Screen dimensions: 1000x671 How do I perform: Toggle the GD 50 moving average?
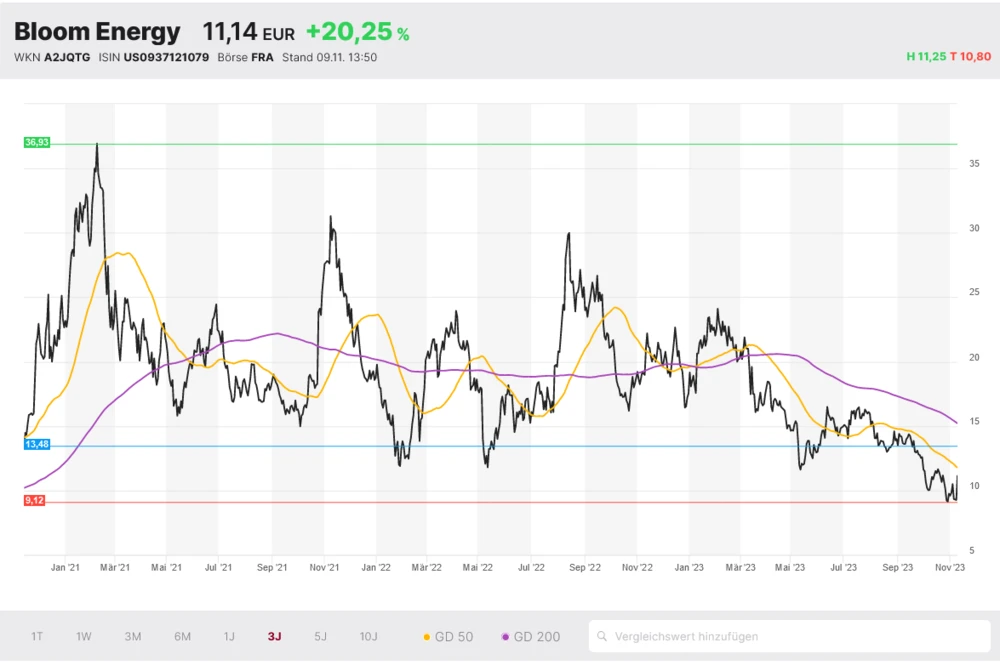pos(449,636)
